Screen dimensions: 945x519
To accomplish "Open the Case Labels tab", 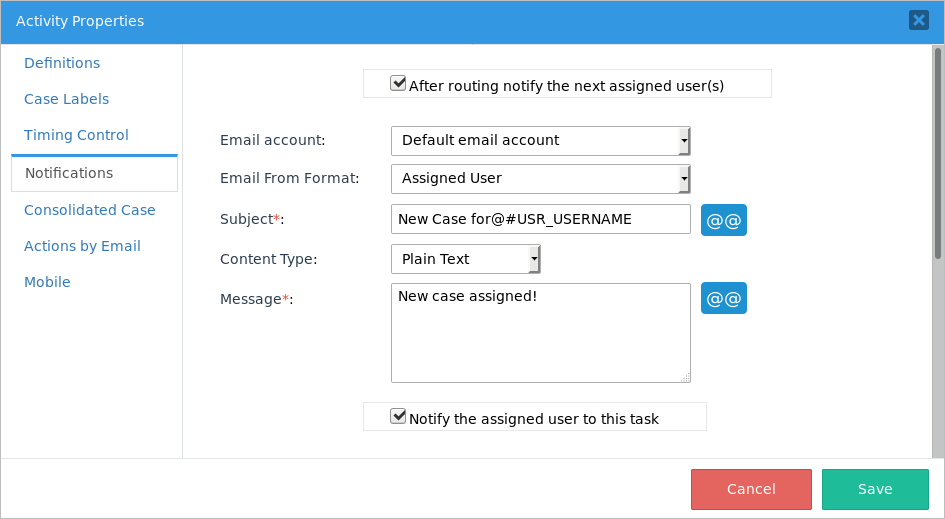I will tap(66, 99).
